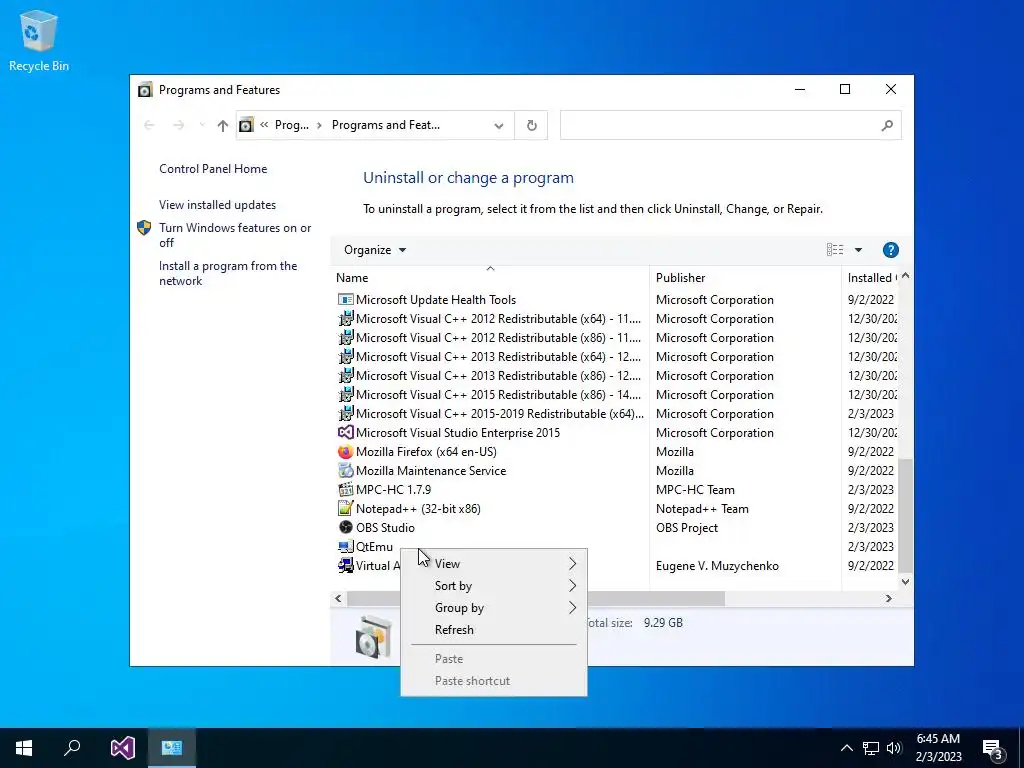Click the Microsoft Update Health Tools icon
The height and width of the screenshot is (768, 1024).
[345, 300]
